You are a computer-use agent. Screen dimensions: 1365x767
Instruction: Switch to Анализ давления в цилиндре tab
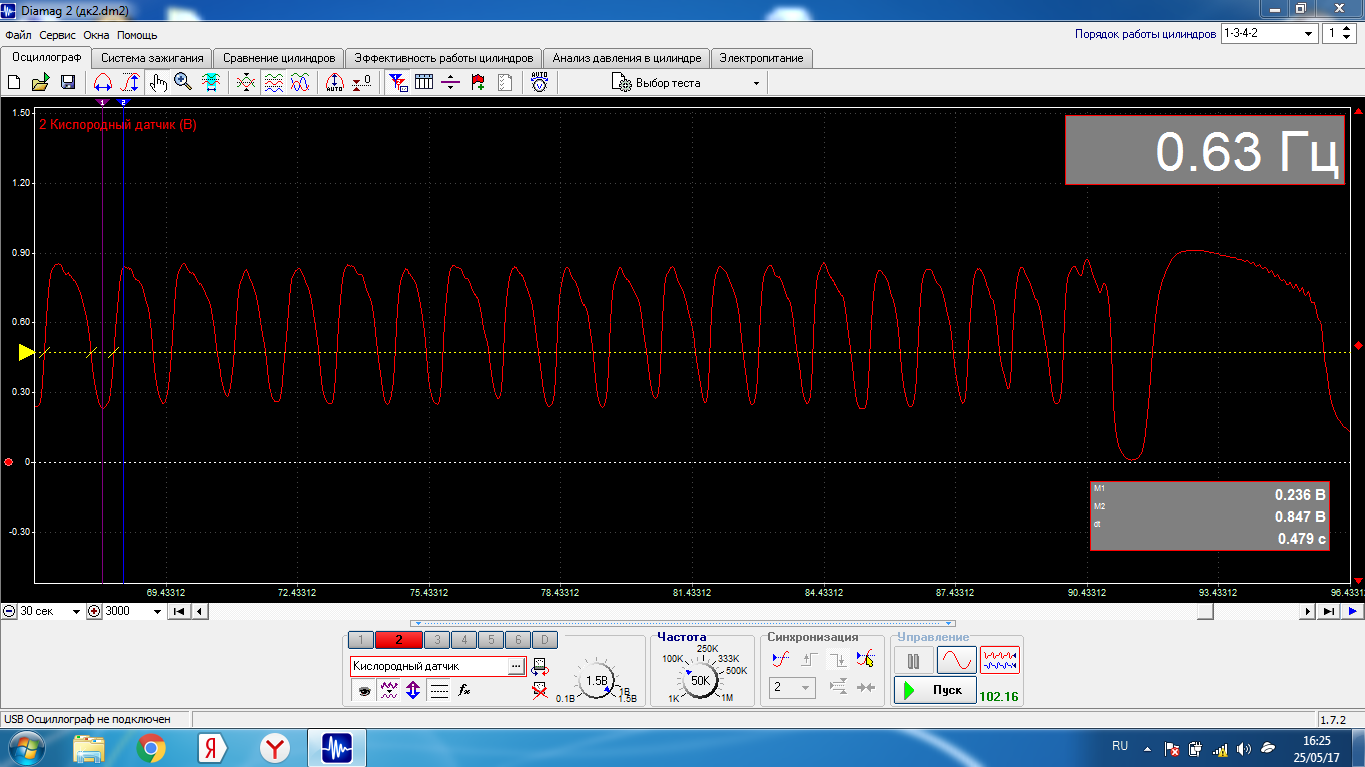[x=627, y=58]
